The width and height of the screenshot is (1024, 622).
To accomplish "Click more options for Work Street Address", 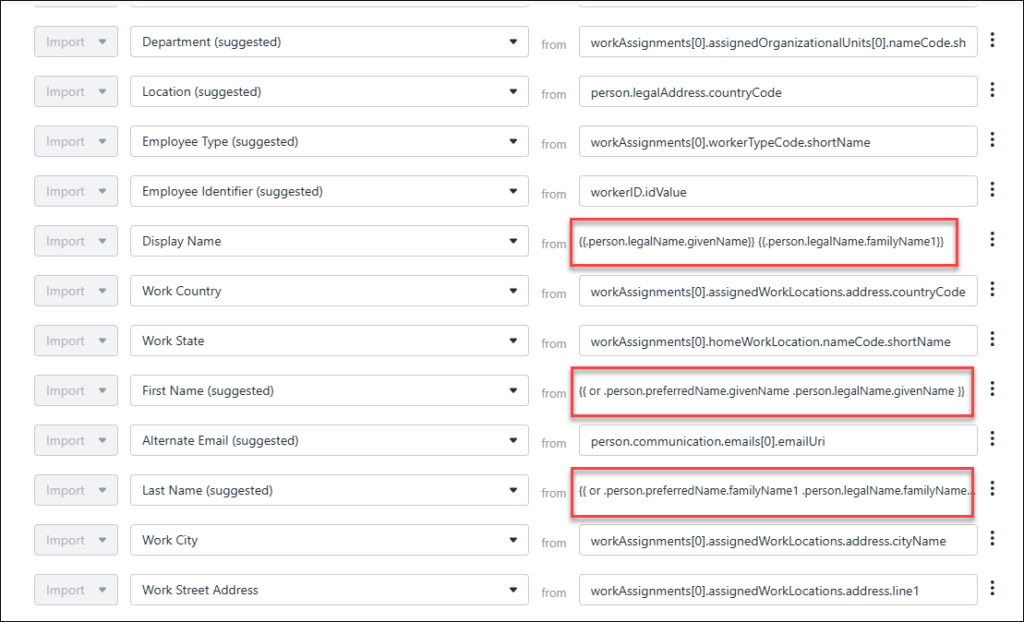I will (992, 589).
